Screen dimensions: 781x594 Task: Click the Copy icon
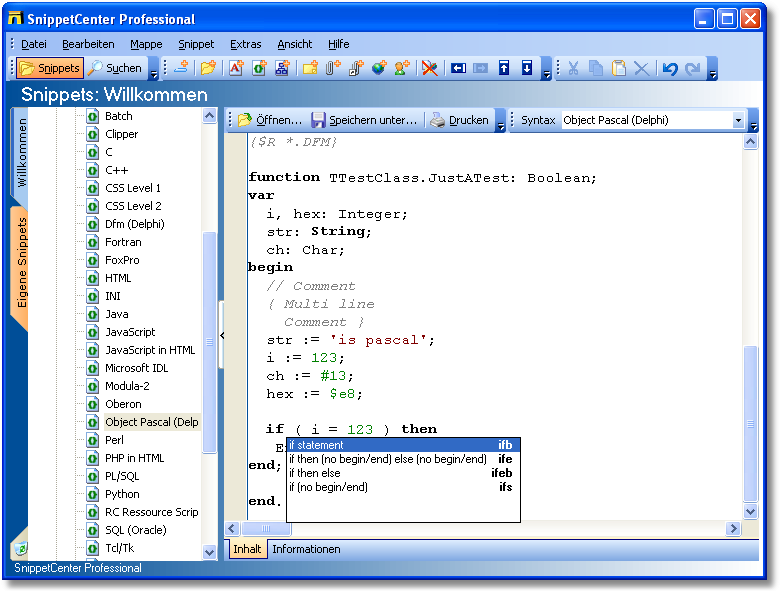pyautogui.click(x=596, y=68)
